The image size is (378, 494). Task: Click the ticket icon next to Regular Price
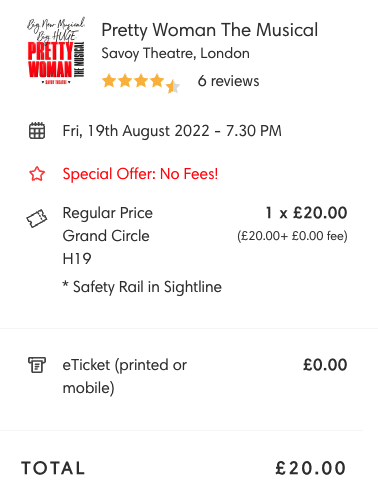(x=37, y=218)
